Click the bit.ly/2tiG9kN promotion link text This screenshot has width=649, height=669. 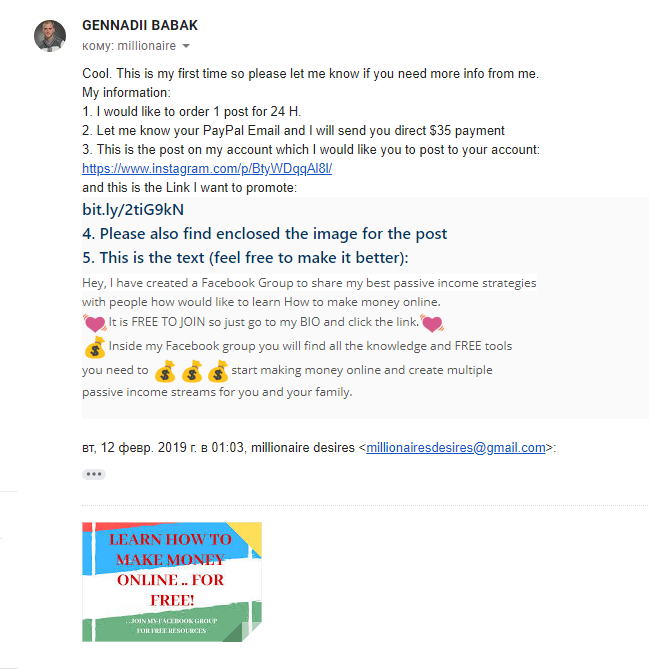133,209
